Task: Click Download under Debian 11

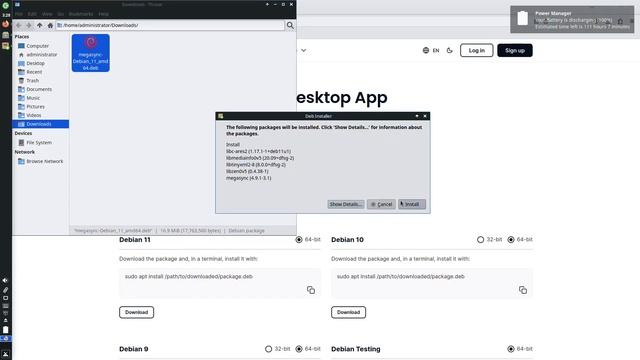Action: click(x=136, y=312)
